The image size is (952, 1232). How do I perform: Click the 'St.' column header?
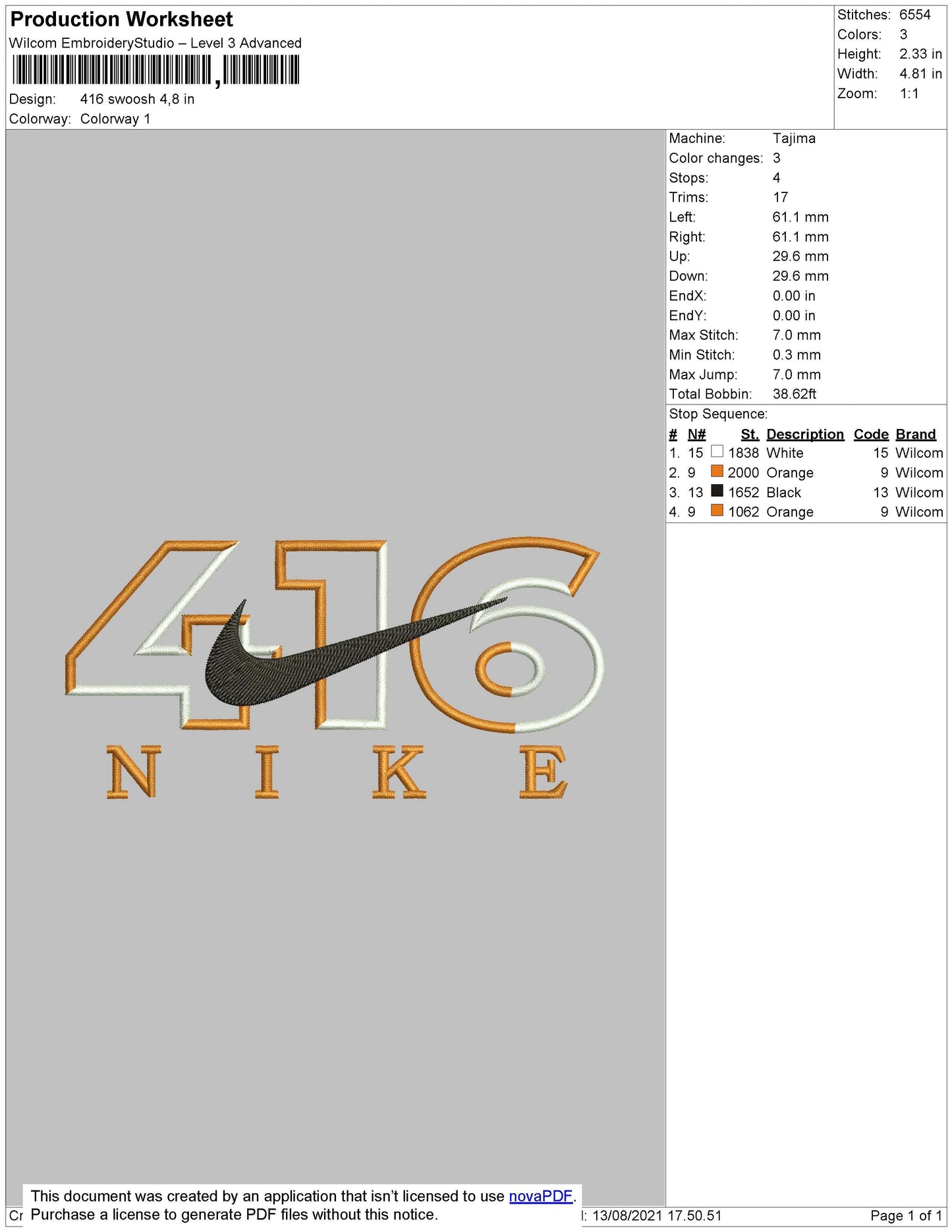750,434
